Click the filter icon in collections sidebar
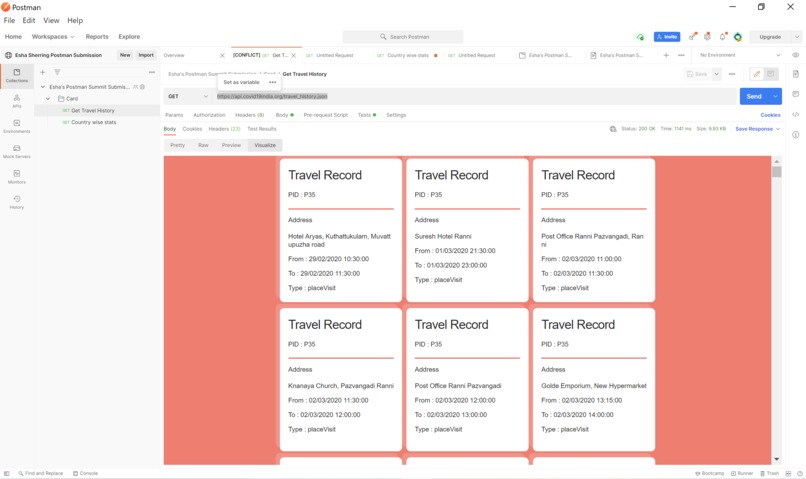The width and height of the screenshot is (806, 479). point(57,72)
